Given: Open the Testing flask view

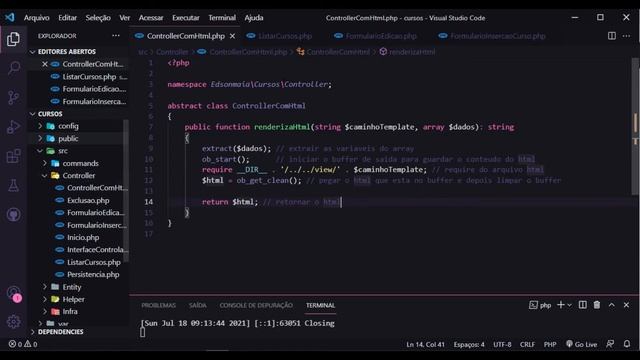Looking at the screenshot, I should [x=13, y=185].
